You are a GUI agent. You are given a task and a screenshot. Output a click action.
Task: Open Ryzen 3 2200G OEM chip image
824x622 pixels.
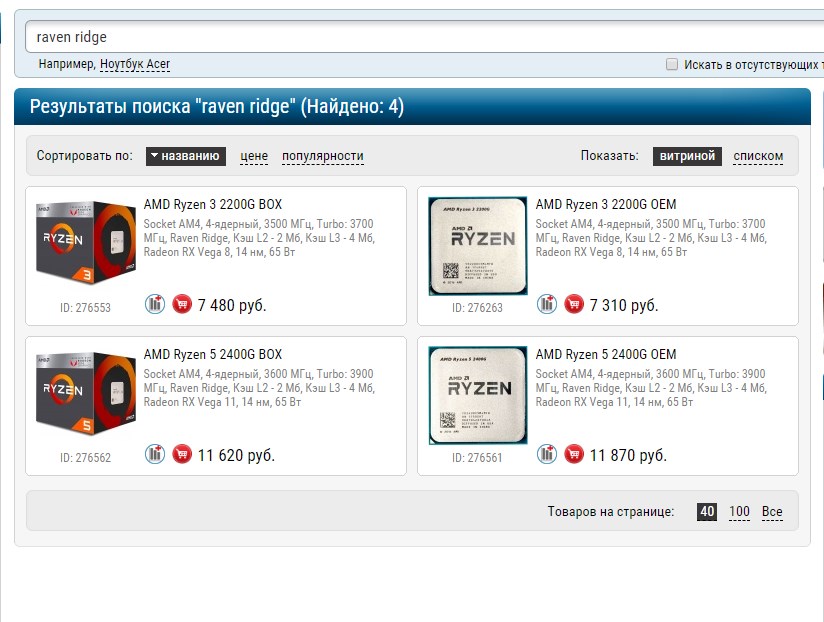pyautogui.click(x=478, y=246)
